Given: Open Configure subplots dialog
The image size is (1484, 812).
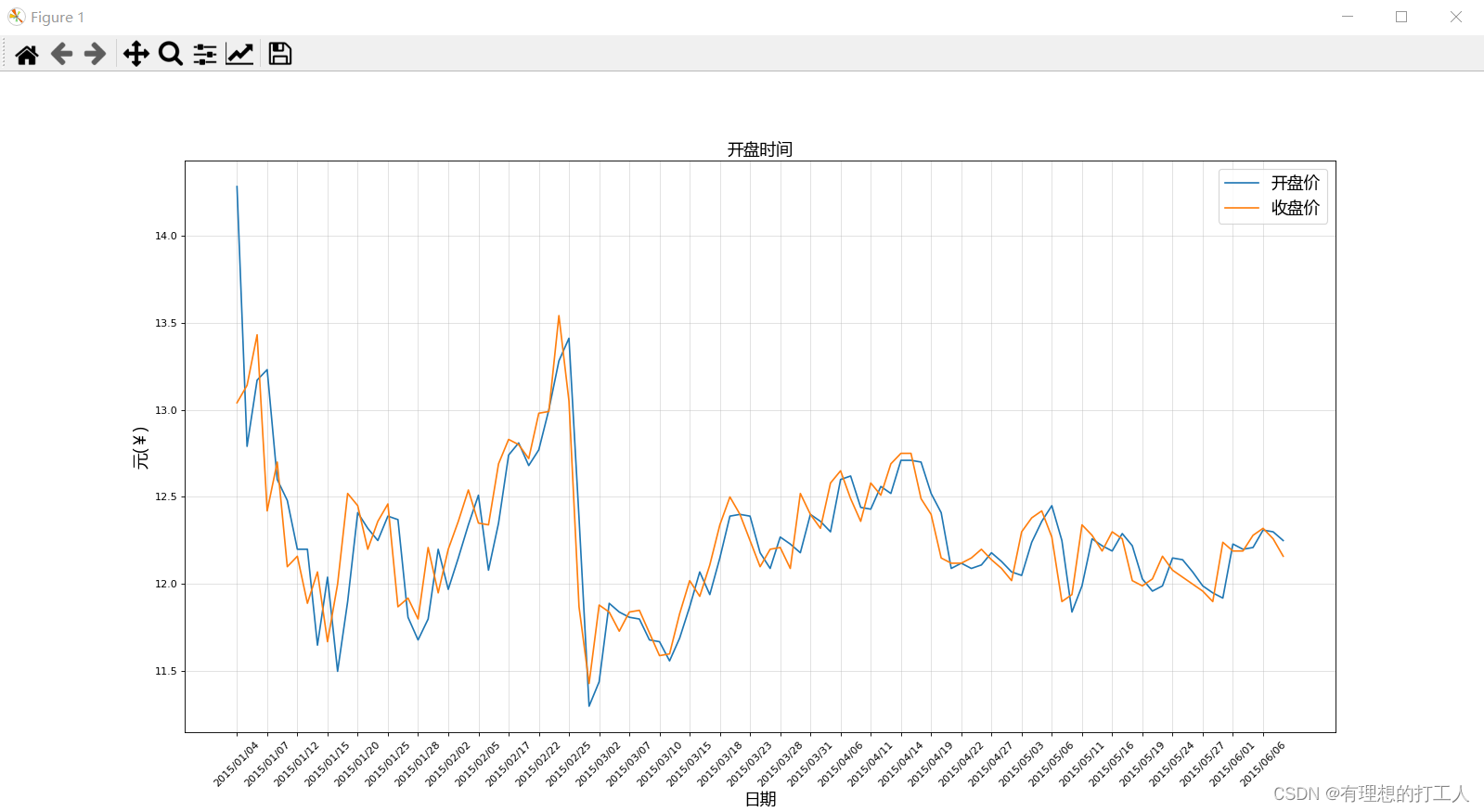Looking at the screenshot, I should 205,54.
